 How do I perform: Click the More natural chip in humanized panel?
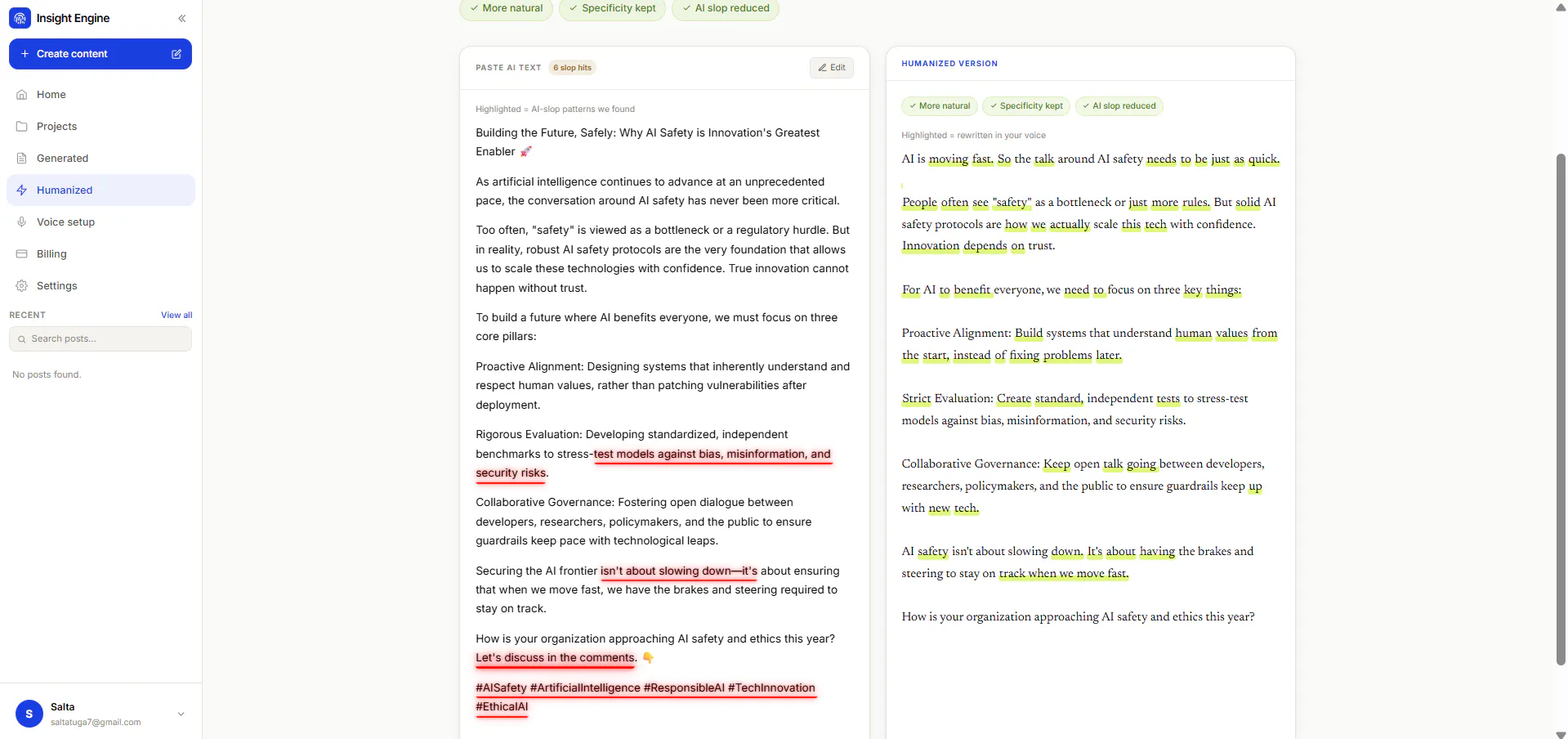click(940, 106)
